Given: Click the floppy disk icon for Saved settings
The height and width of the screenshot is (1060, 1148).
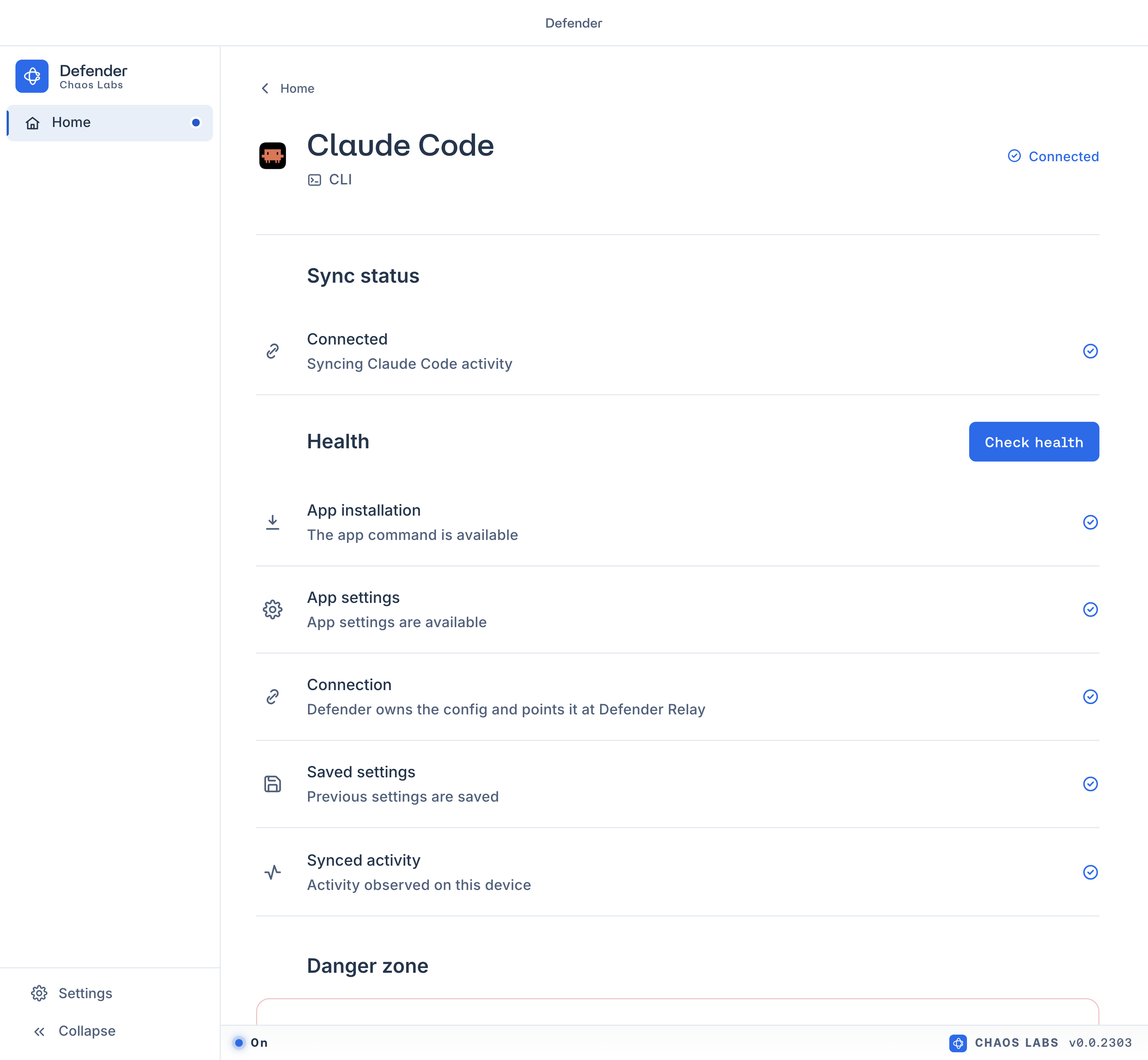Looking at the screenshot, I should pyautogui.click(x=272, y=784).
